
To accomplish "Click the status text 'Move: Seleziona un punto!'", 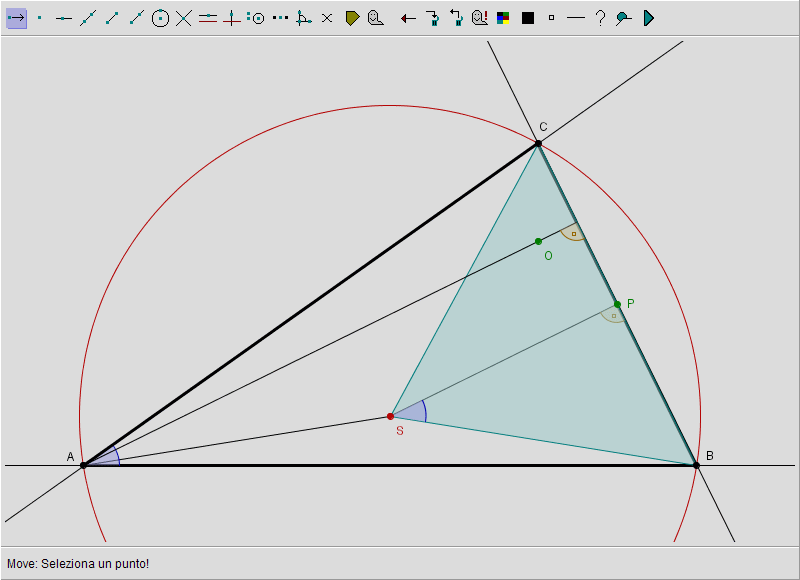I will coord(78,564).
